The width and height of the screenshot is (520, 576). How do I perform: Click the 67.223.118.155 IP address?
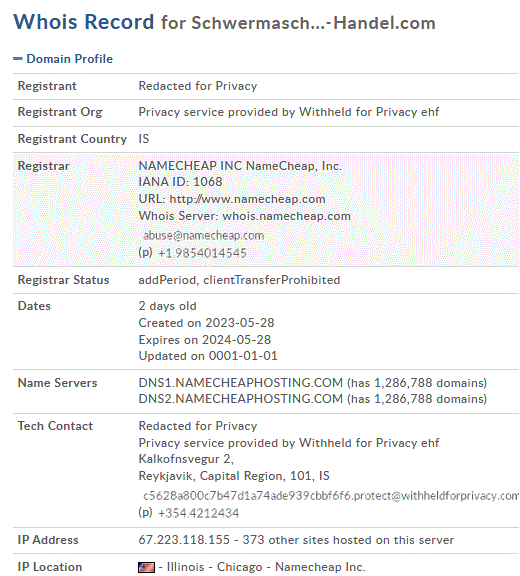coord(184,540)
